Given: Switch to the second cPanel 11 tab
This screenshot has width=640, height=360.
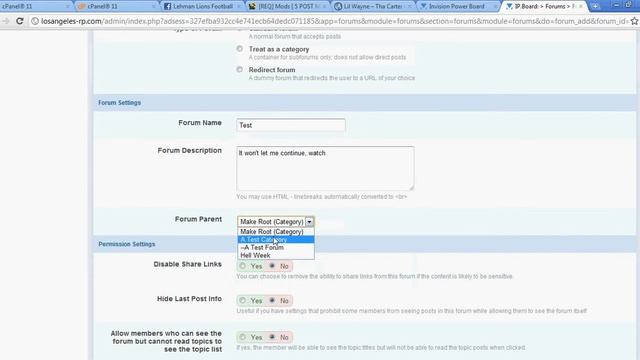Looking at the screenshot, I should pyautogui.click(x=116, y=7).
